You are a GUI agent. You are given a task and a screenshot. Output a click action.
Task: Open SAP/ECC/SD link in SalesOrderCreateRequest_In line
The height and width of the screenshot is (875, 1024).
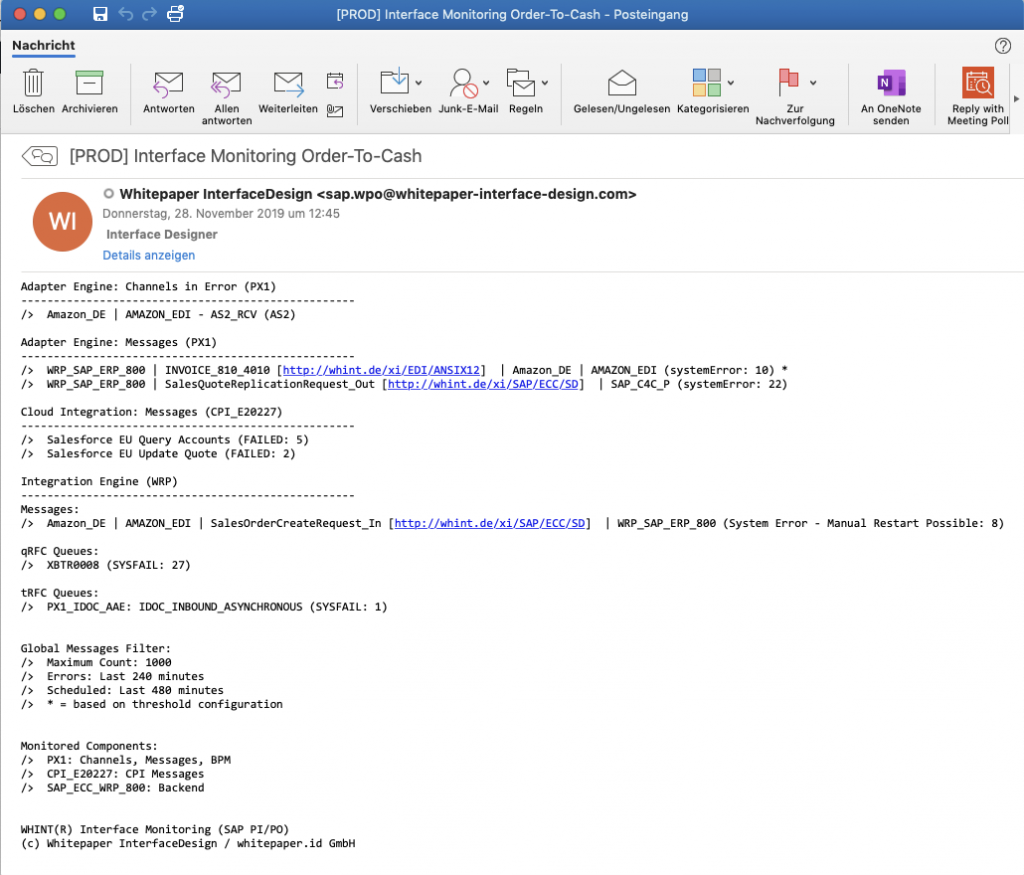point(490,523)
